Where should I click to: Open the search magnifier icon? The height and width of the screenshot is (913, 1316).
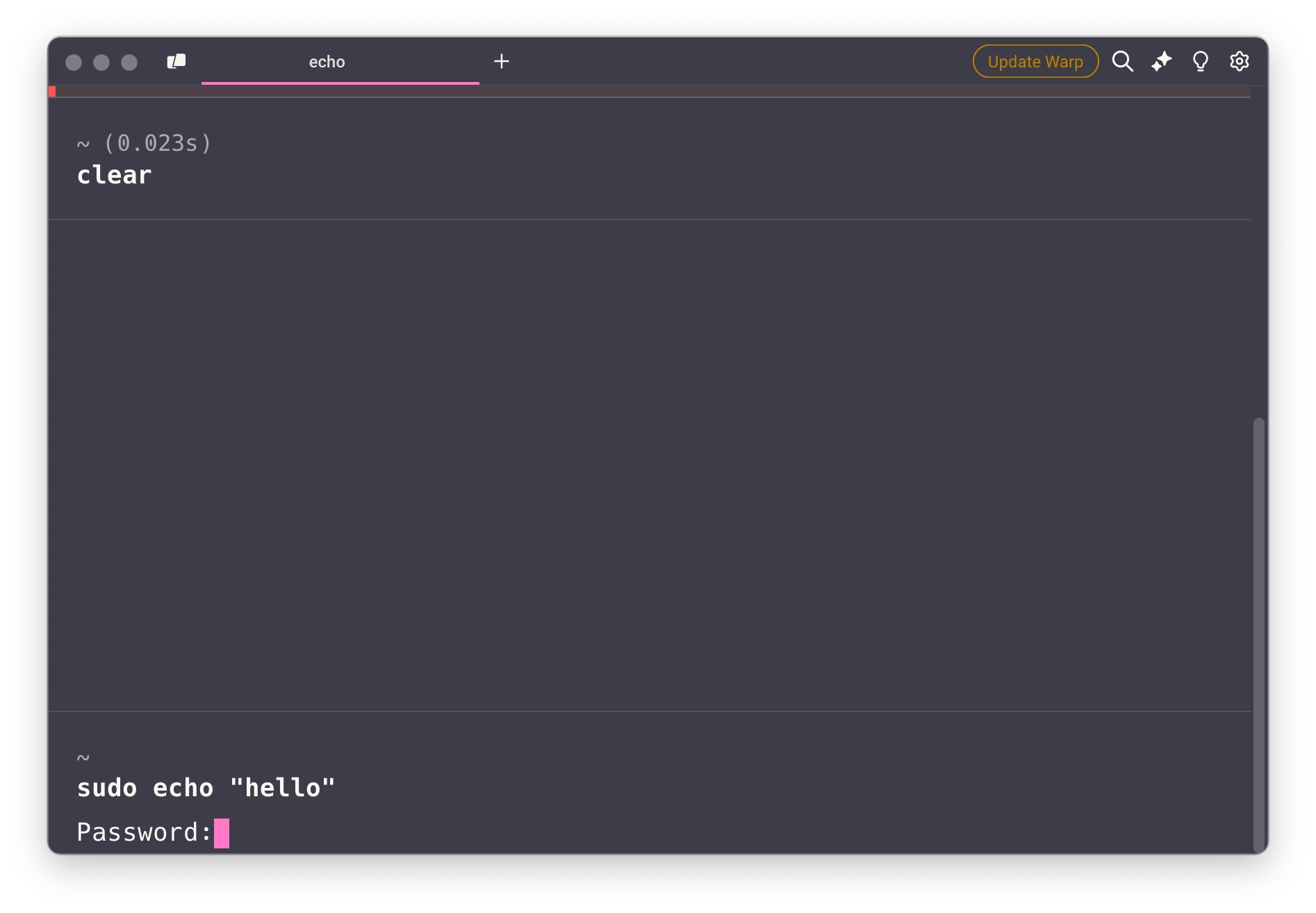pyautogui.click(x=1122, y=62)
